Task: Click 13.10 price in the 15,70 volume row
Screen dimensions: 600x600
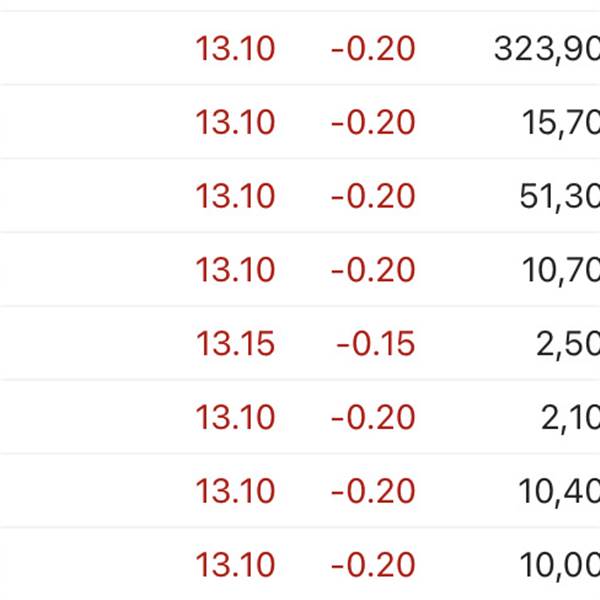Action: click(x=235, y=122)
